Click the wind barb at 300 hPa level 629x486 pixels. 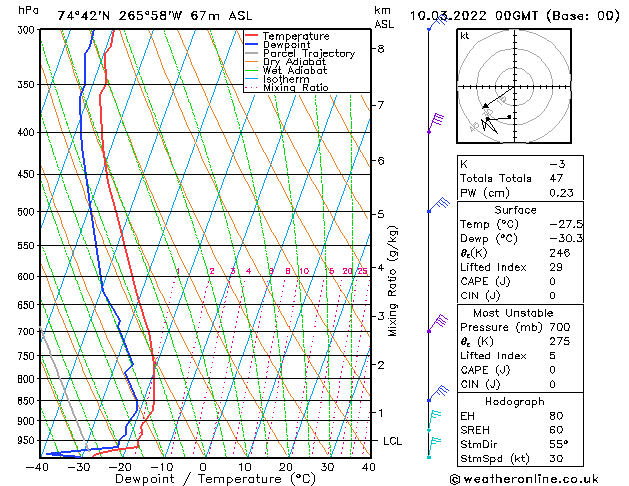click(x=437, y=21)
